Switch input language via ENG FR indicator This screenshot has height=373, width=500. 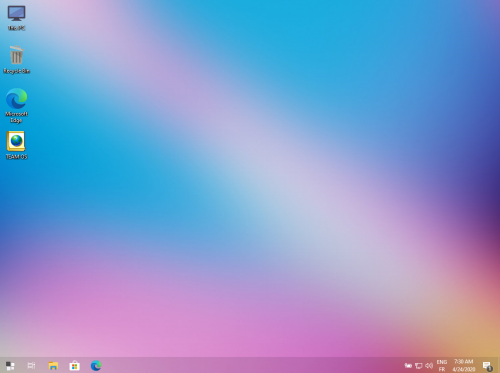tap(442, 366)
